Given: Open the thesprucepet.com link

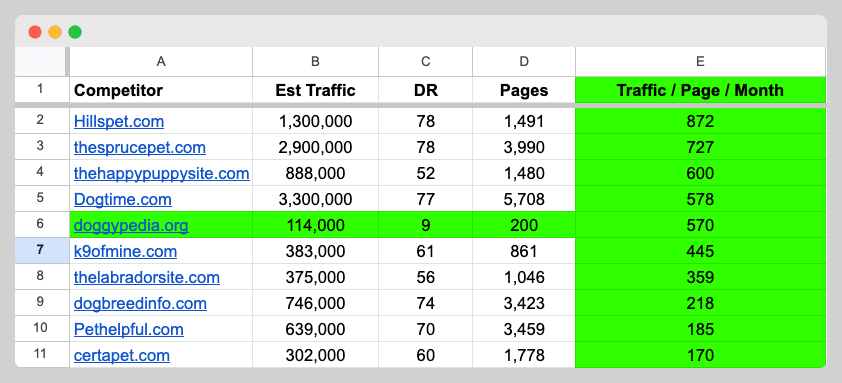Looking at the screenshot, I should pyautogui.click(x=140, y=147).
